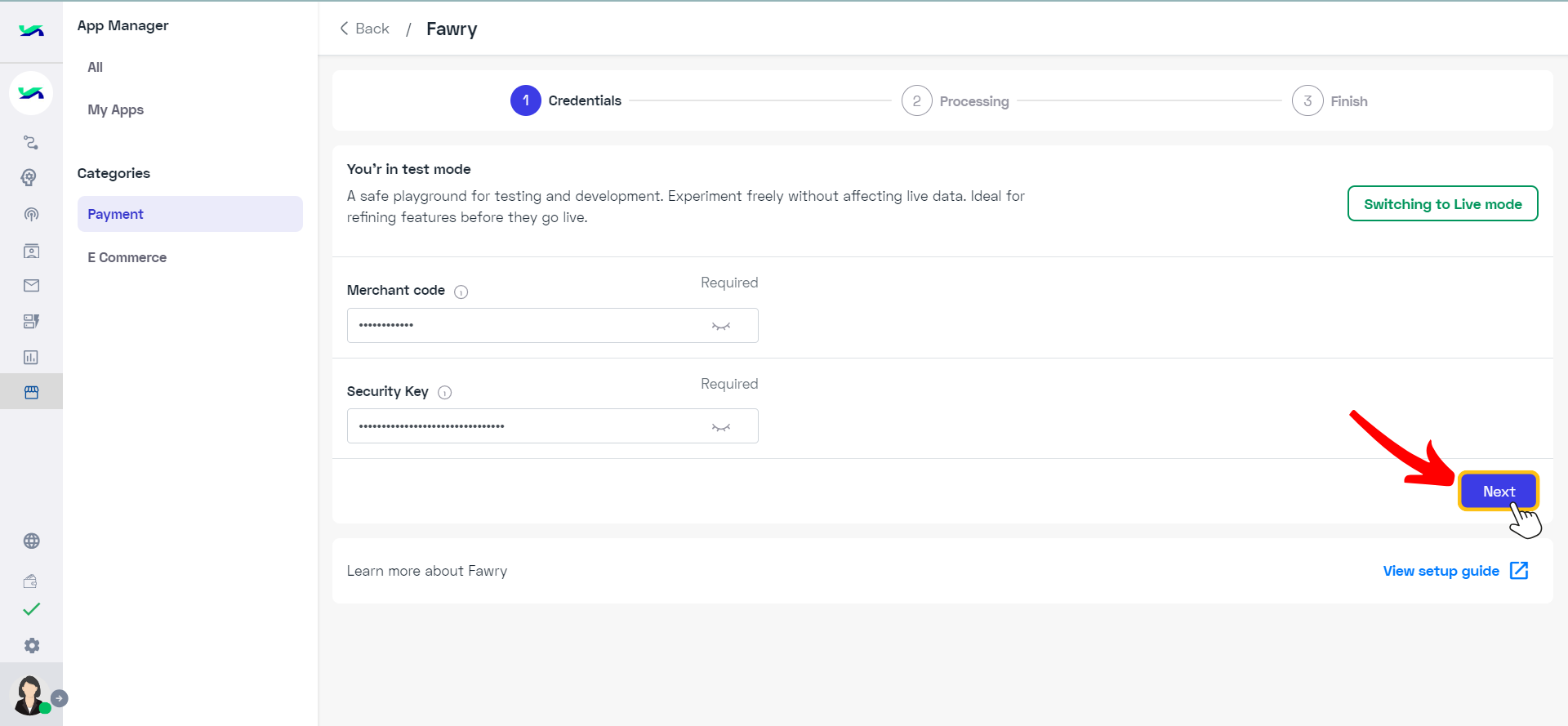Click the arrow badge beside profile avatar
This screenshot has height=726, width=1568.
coord(60,698)
